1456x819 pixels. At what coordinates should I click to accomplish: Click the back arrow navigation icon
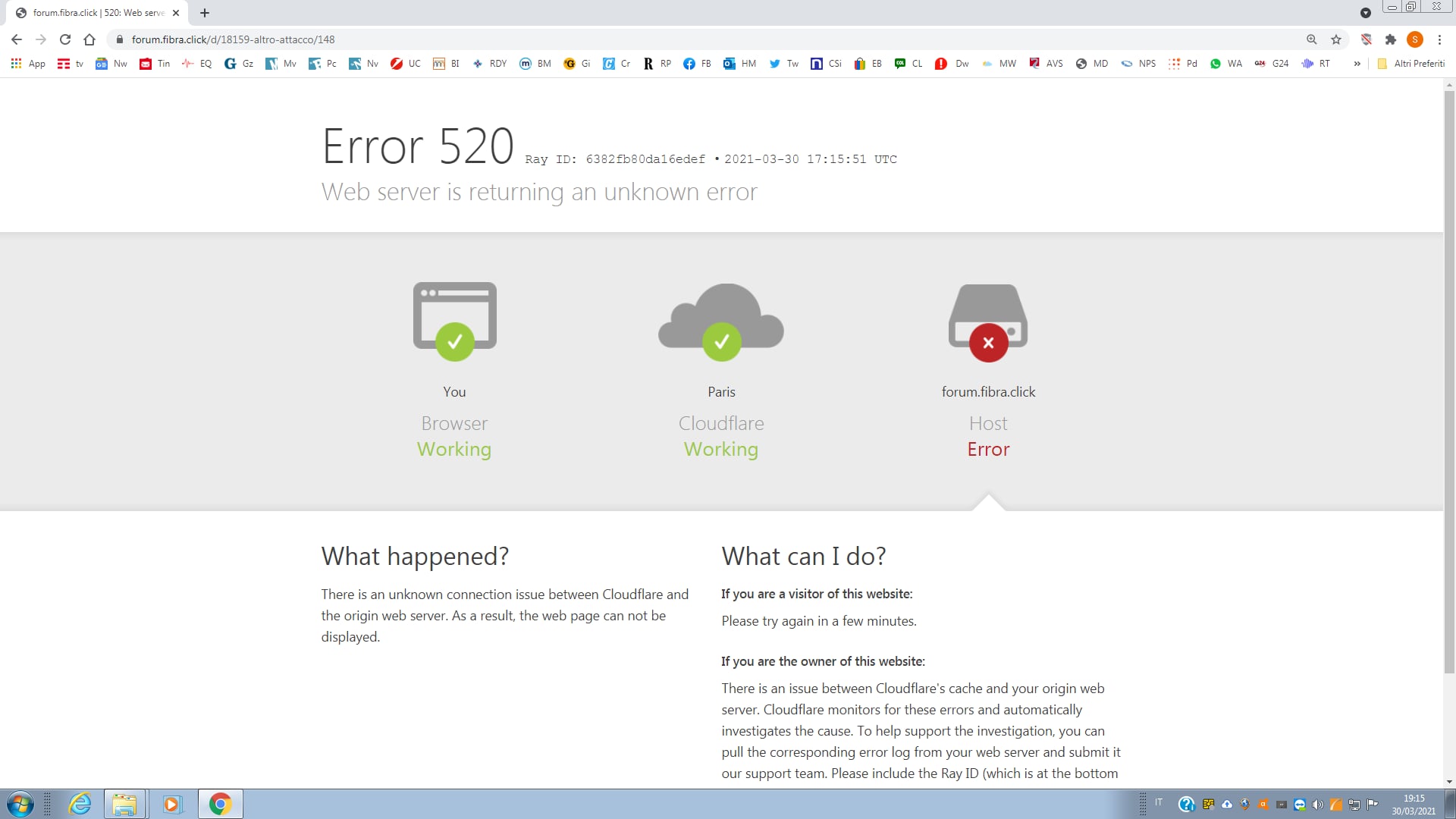[17, 39]
